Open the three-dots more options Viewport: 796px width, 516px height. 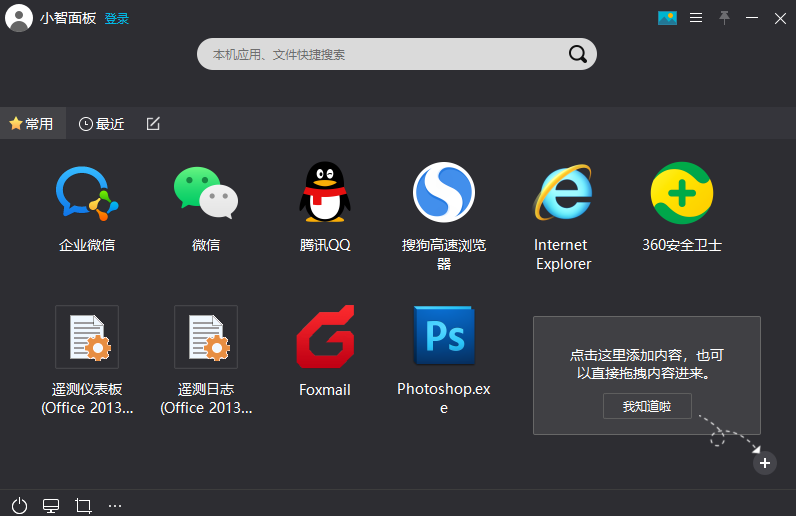click(115, 505)
